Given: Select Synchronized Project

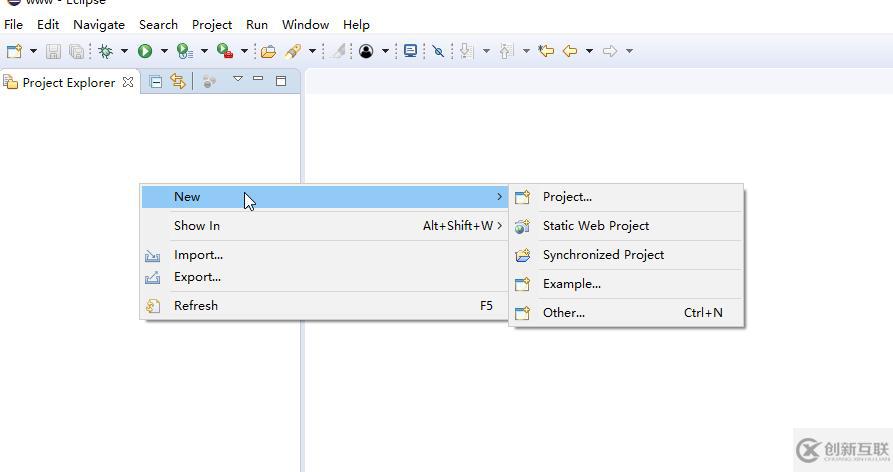Looking at the screenshot, I should 626,255.
